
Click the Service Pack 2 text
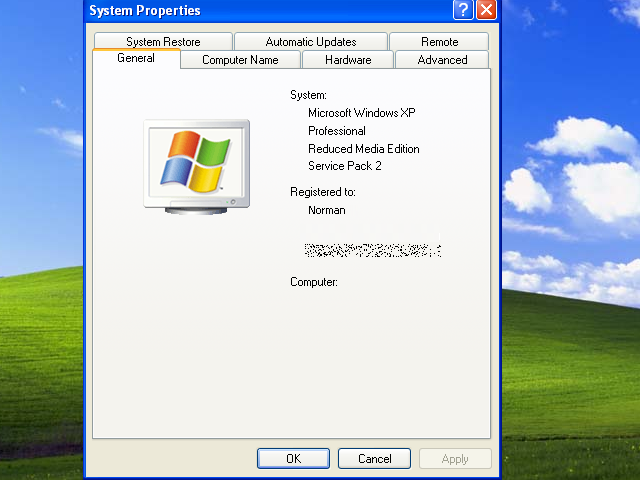345,166
